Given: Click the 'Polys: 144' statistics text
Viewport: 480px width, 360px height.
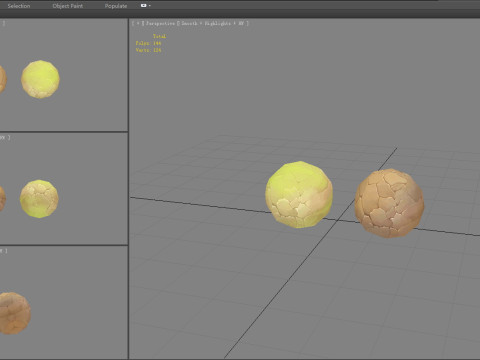Looking at the screenshot, I should [148, 43].
